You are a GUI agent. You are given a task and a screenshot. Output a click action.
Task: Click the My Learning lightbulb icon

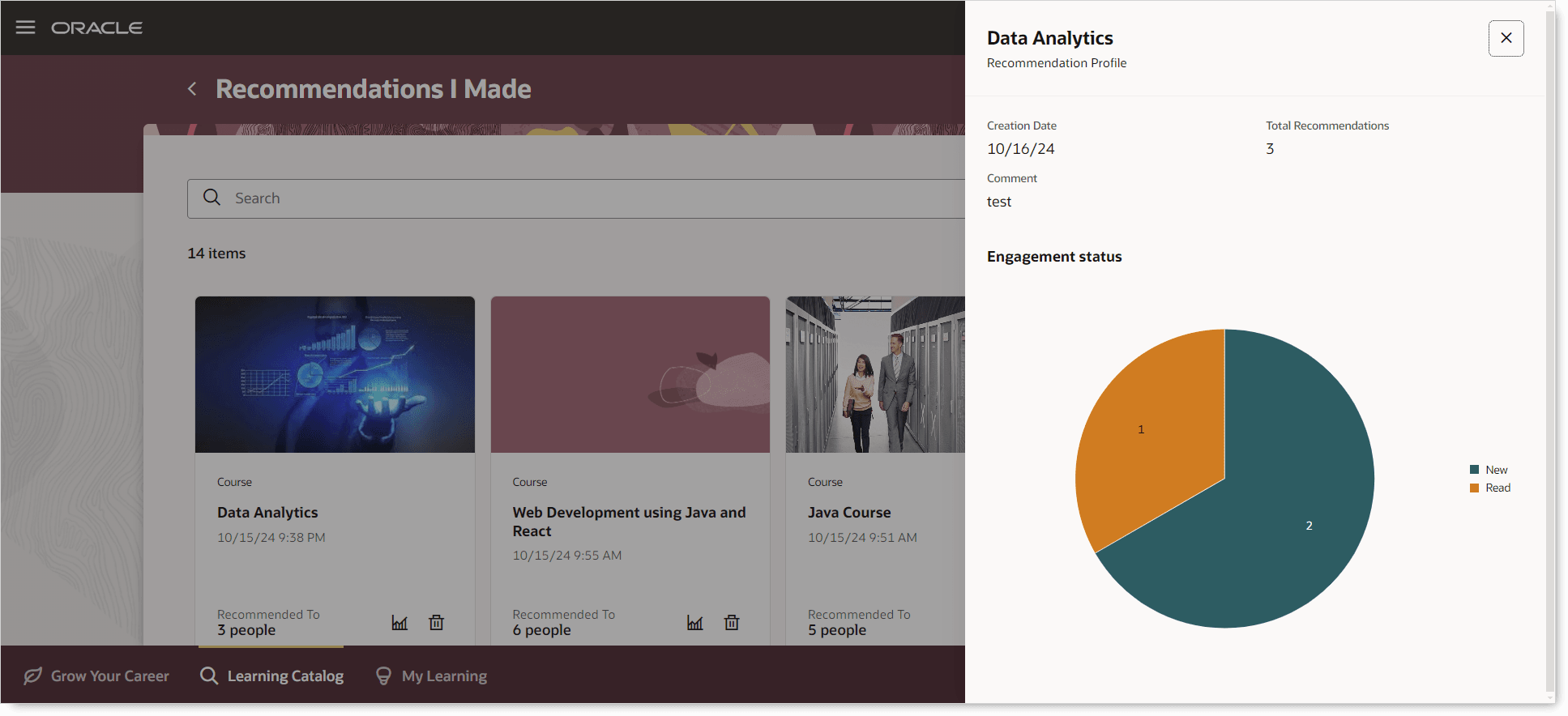click(x=384, y=676)
